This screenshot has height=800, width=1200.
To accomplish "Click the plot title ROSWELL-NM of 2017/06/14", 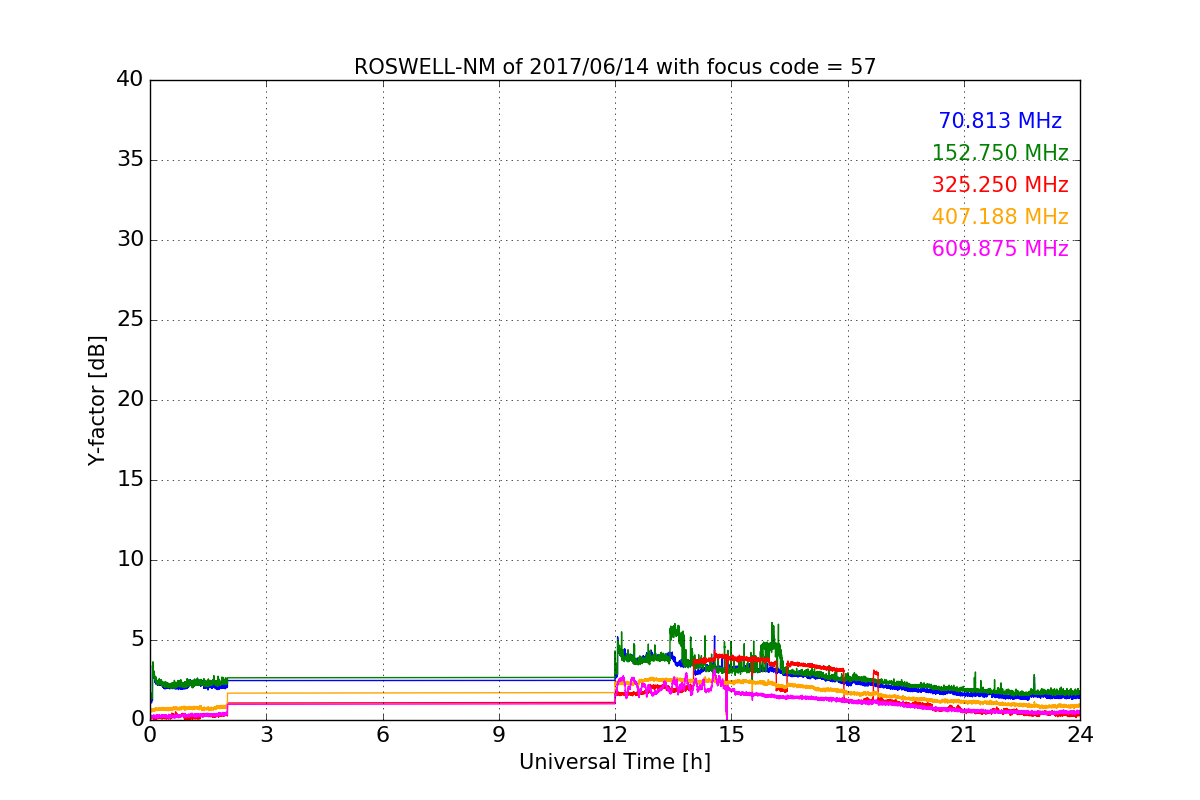I will (614, 67).
